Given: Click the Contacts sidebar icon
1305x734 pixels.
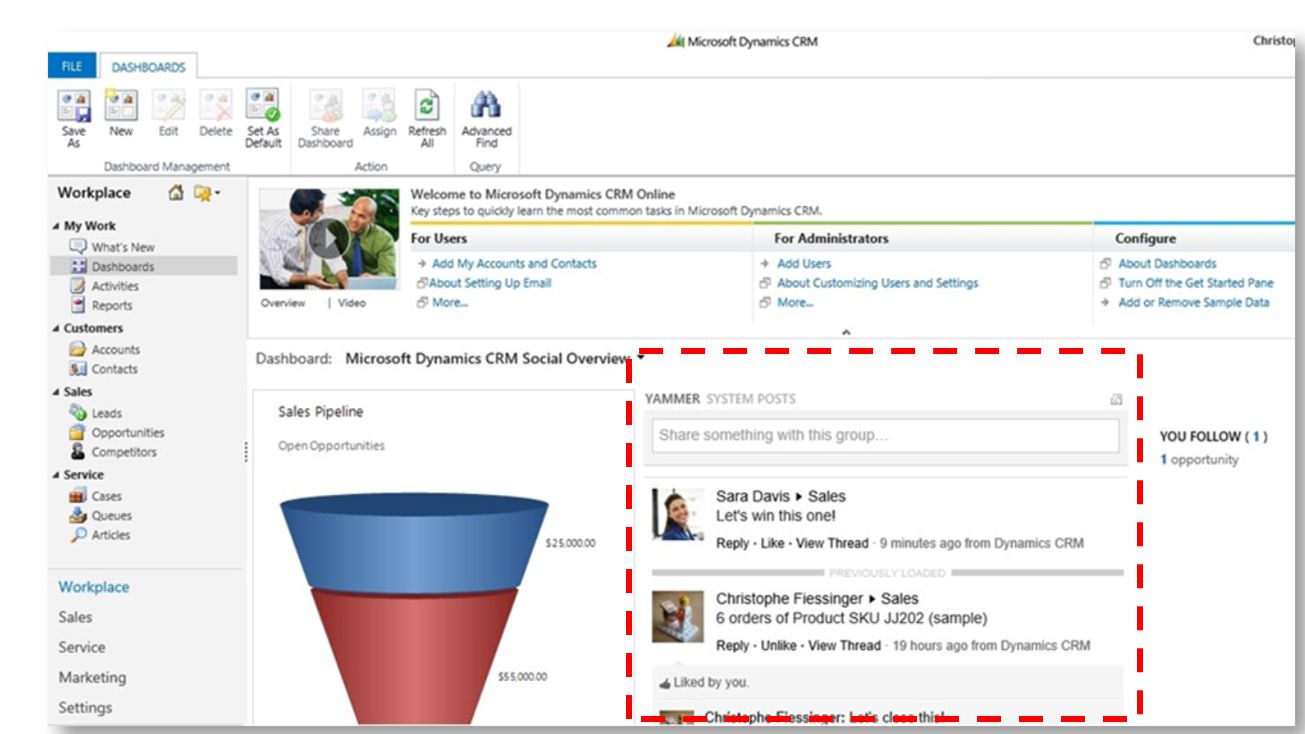Looking at the screenshot, I should coord(78,369).
